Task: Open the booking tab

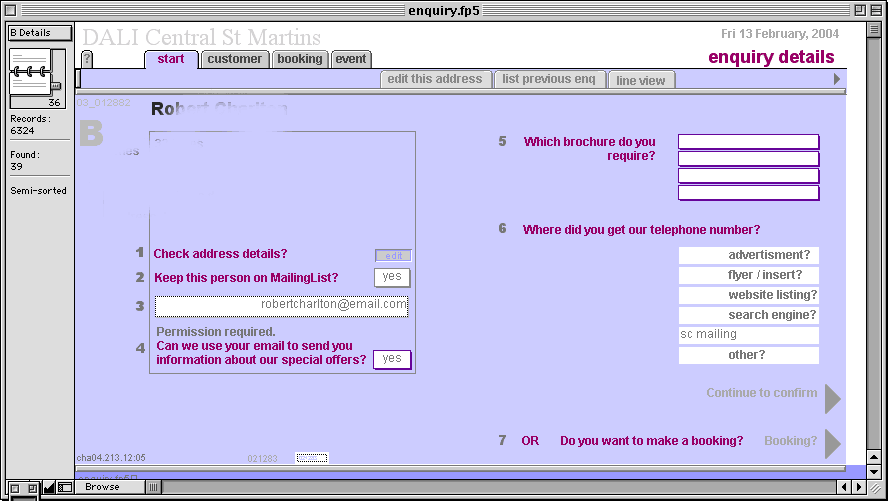Action: (300, 59)
